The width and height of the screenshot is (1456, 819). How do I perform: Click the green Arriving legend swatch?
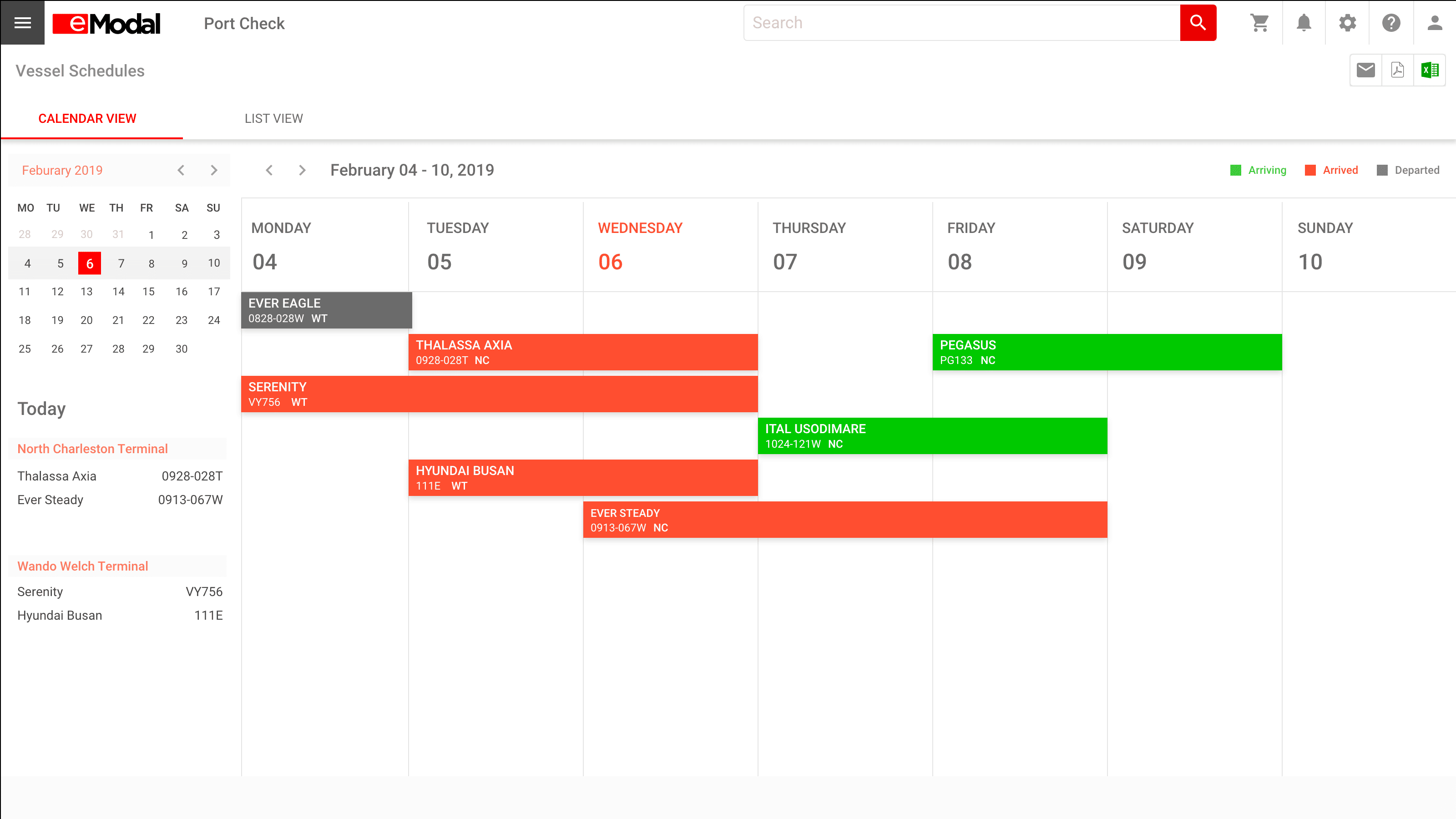[x=1236, y=170]
